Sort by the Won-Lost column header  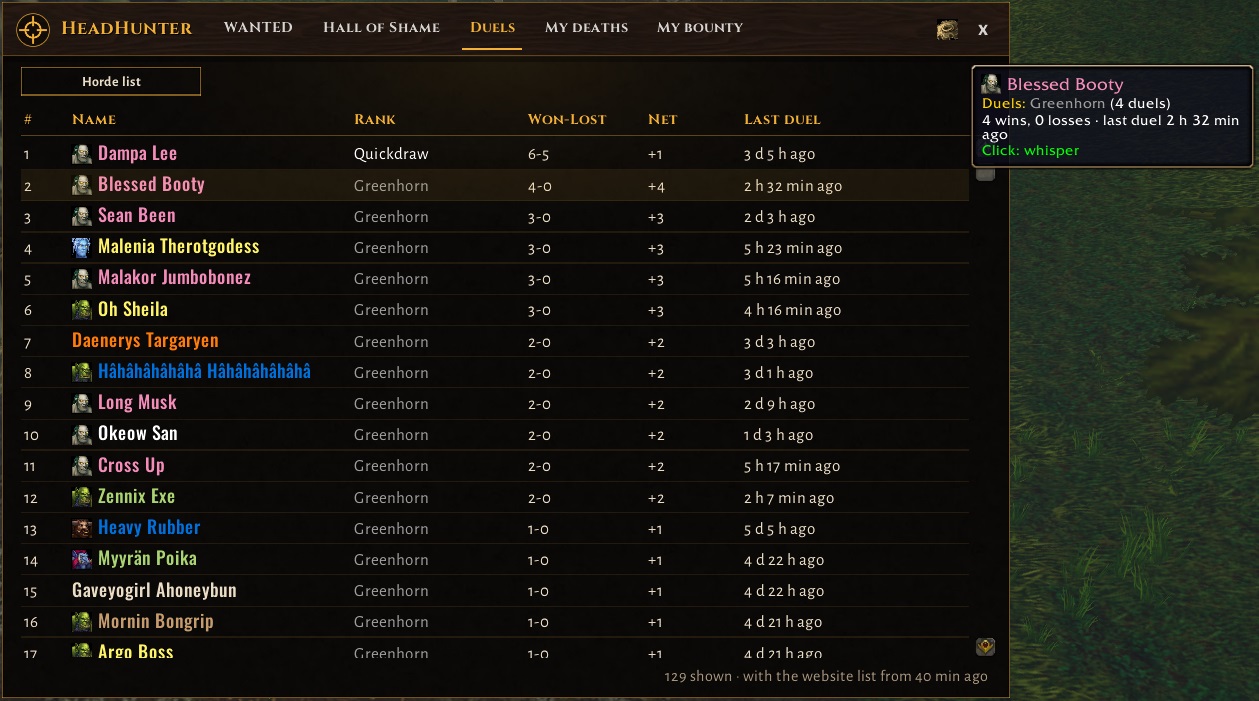pos(567,119)
